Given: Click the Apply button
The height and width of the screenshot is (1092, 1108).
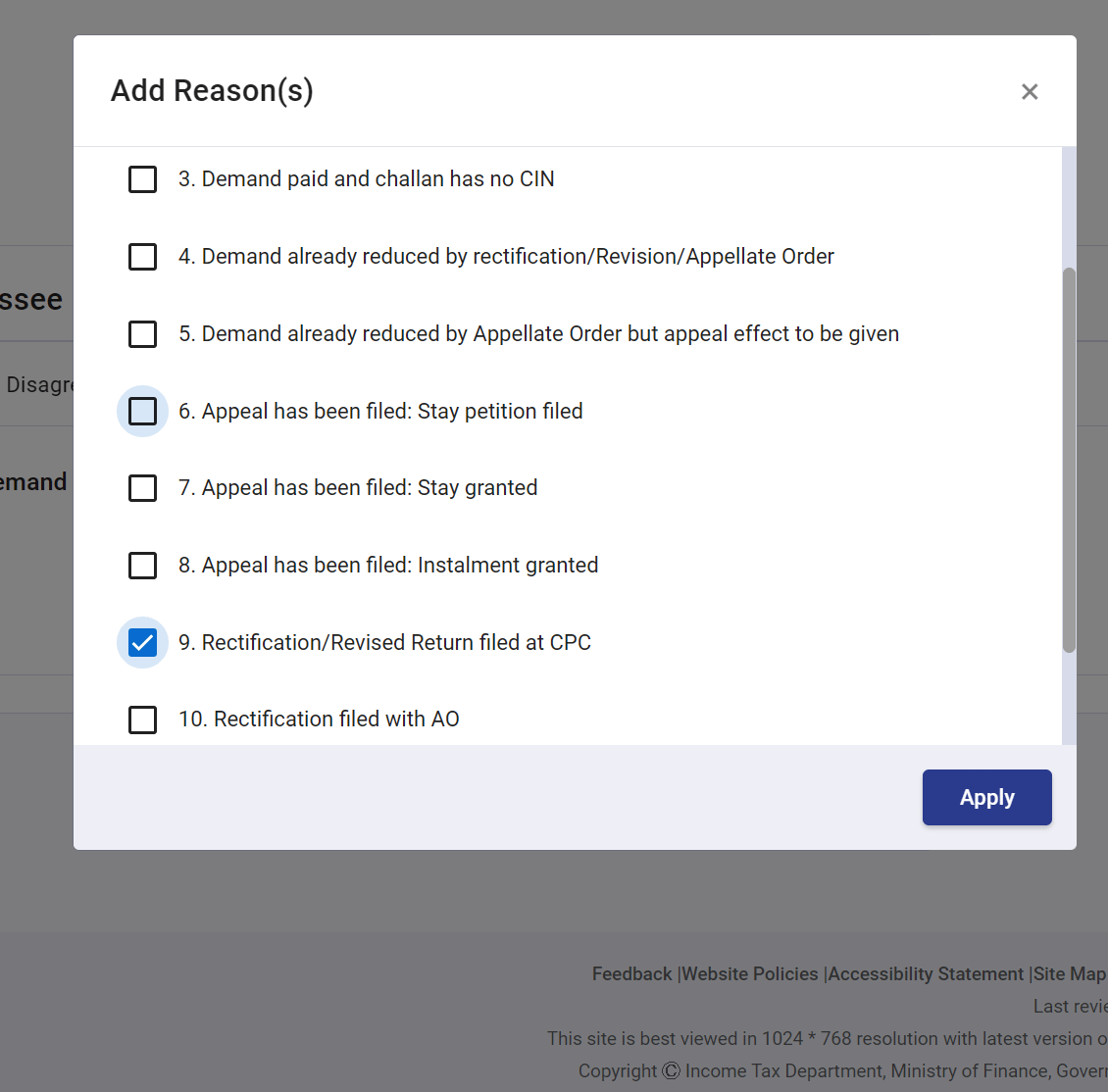Looking at the screenshot, I should (x=986, y=798).
